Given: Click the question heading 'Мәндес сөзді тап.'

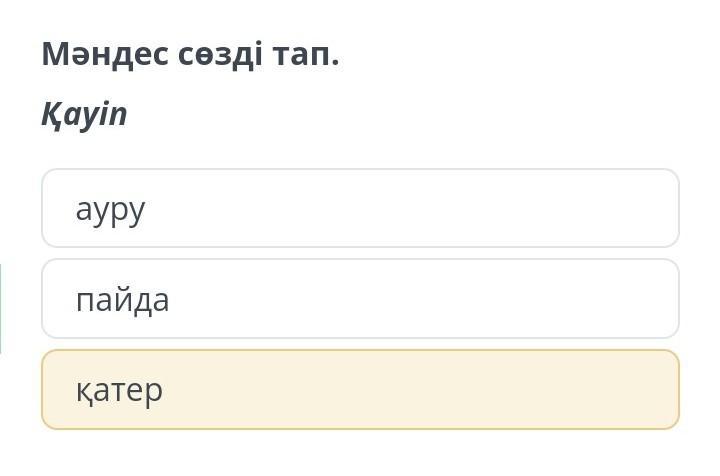Looking at the screenshot, I should [x=190, y=54].
